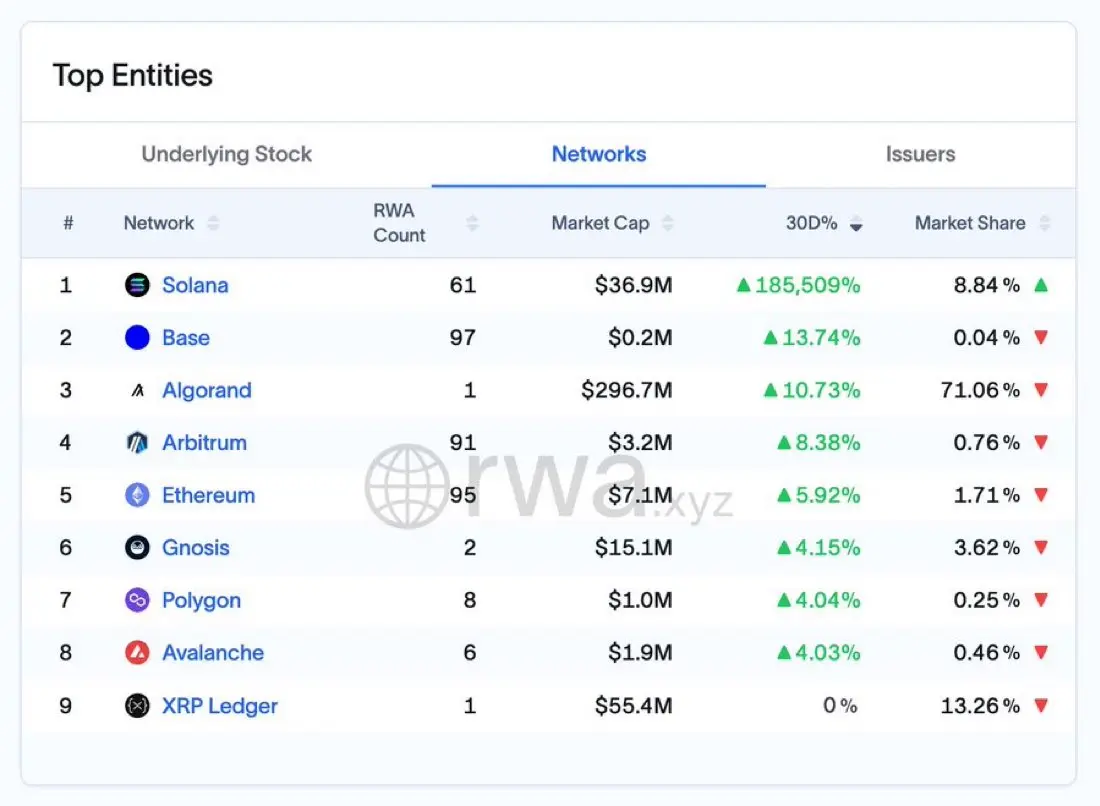Click the $55.4M market cap value
Viewport: 1100px width, 806px height.
(x=633, y=705)
